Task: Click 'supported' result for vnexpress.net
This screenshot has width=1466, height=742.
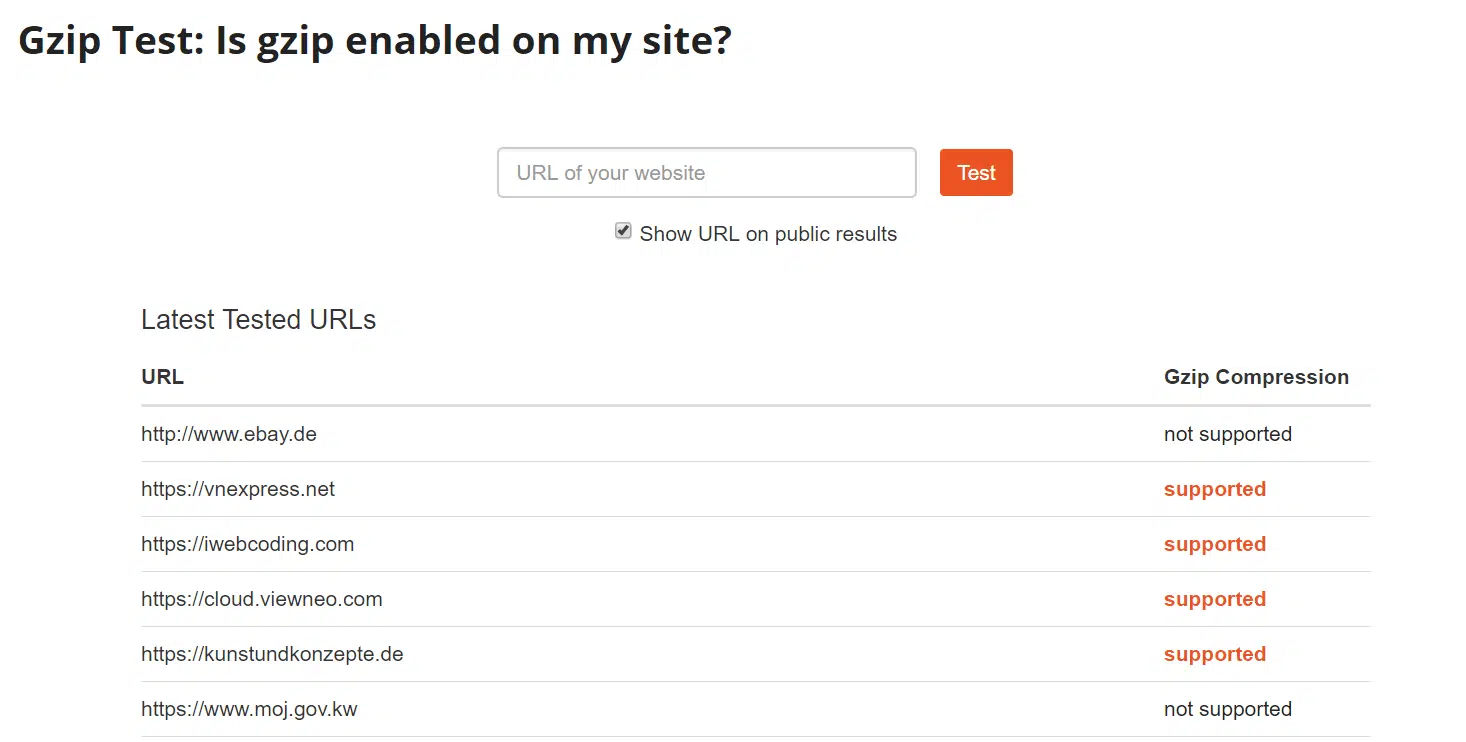Action: (x=1214, y=489)
